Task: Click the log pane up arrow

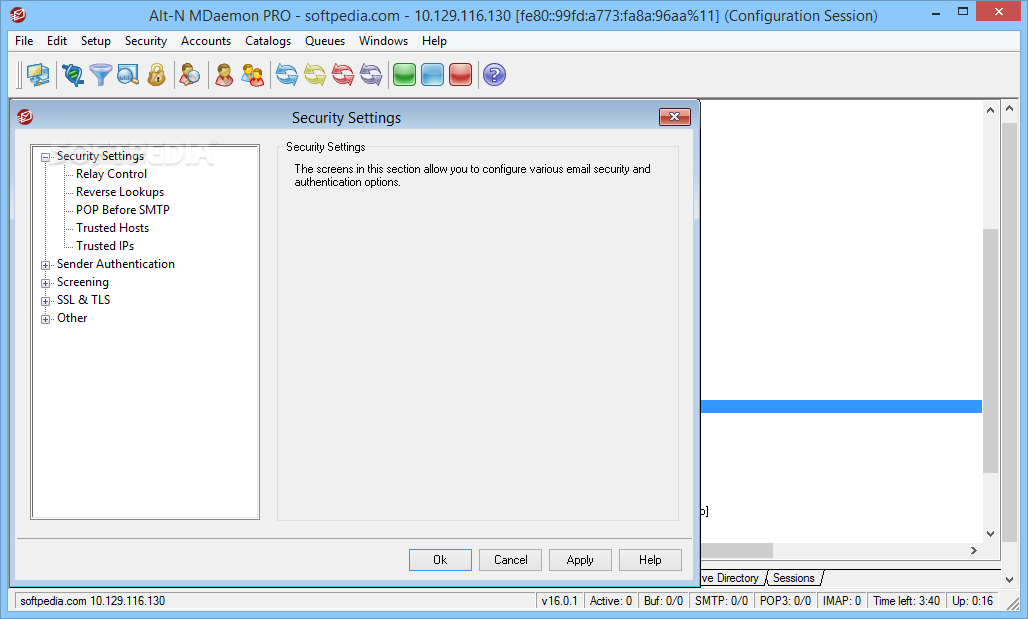Action: (x=990, y=110)
